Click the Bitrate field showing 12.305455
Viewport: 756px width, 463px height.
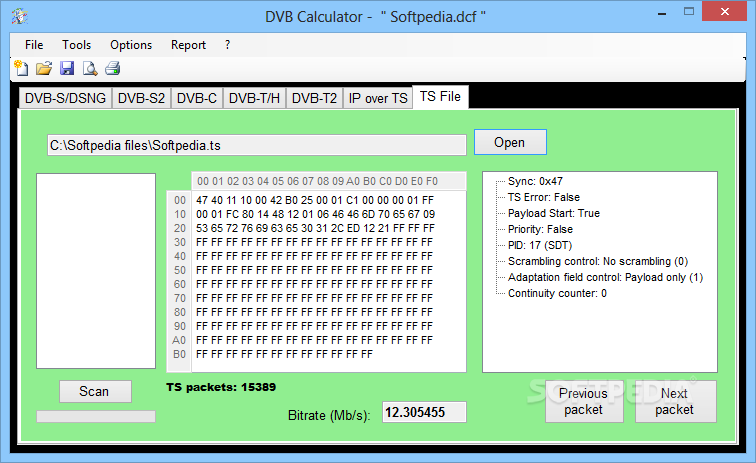point(424,412)
